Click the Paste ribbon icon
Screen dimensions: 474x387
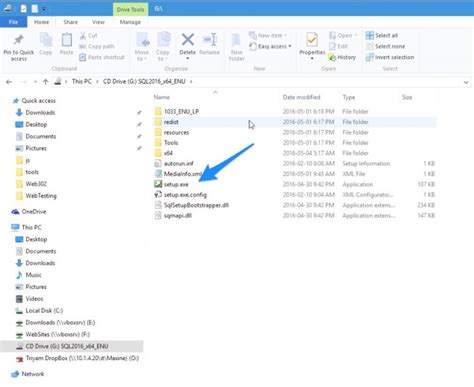67,41
